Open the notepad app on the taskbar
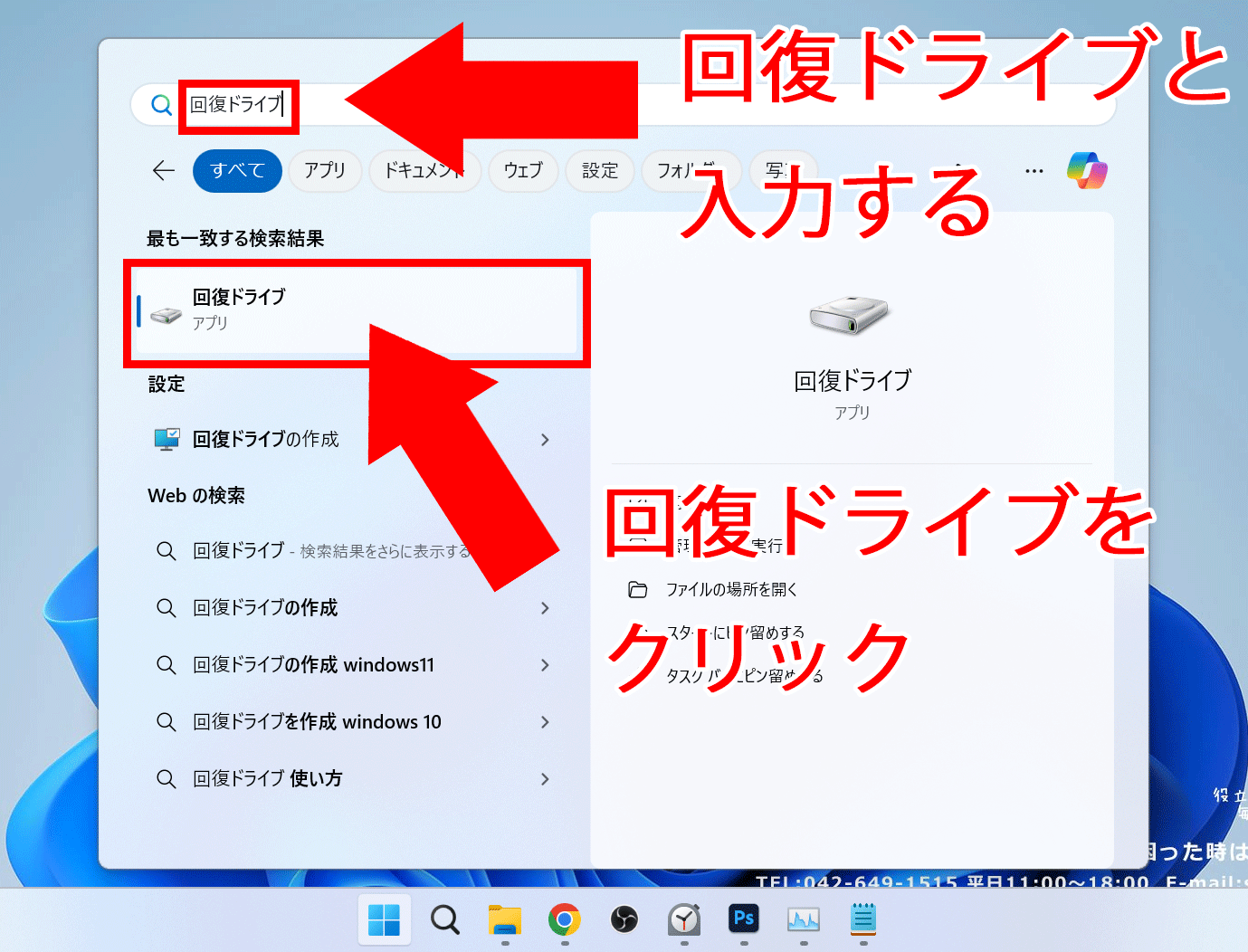The height and width of the screenshot is (952, 1248). pos(863,919)
